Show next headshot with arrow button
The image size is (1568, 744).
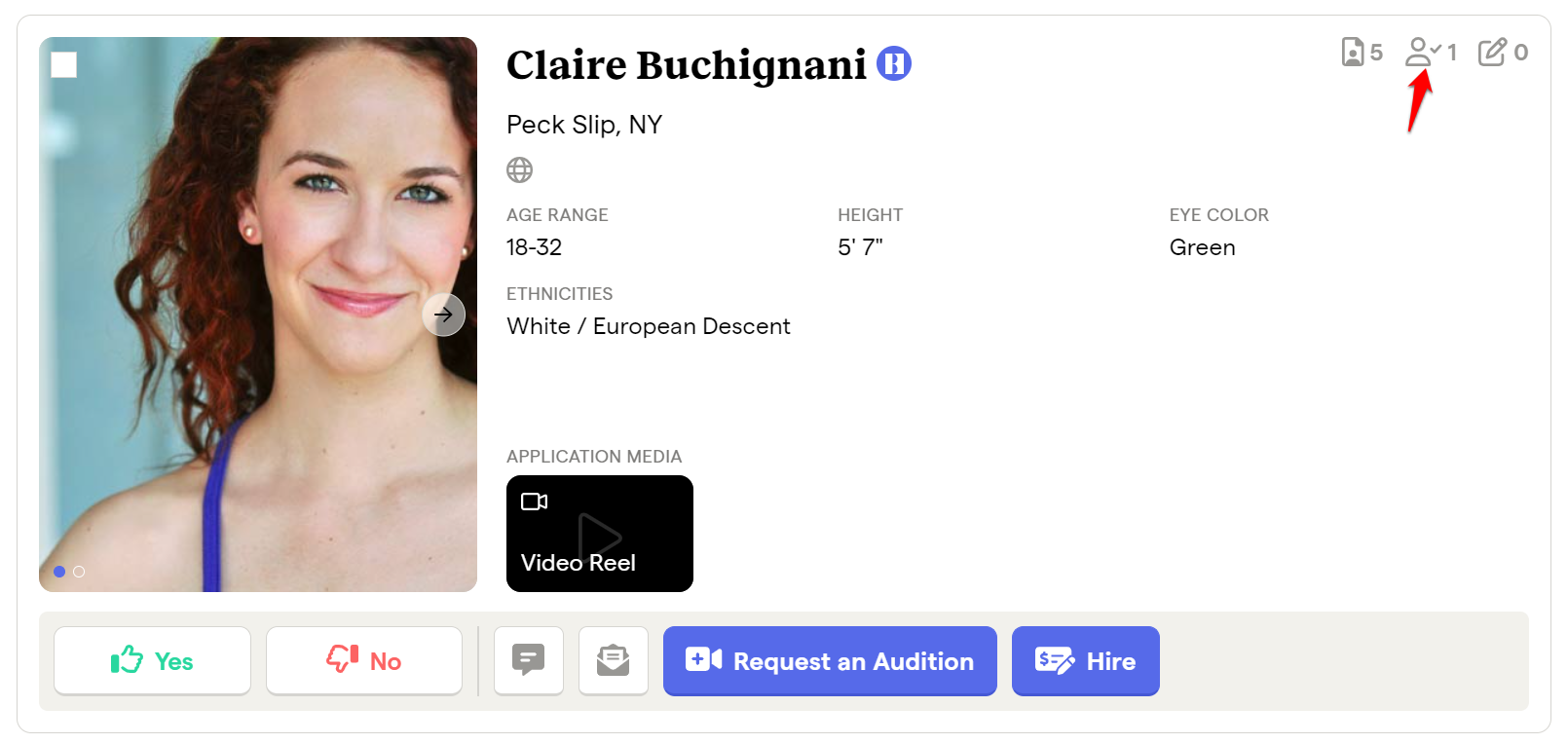click(x=443, y=315)
